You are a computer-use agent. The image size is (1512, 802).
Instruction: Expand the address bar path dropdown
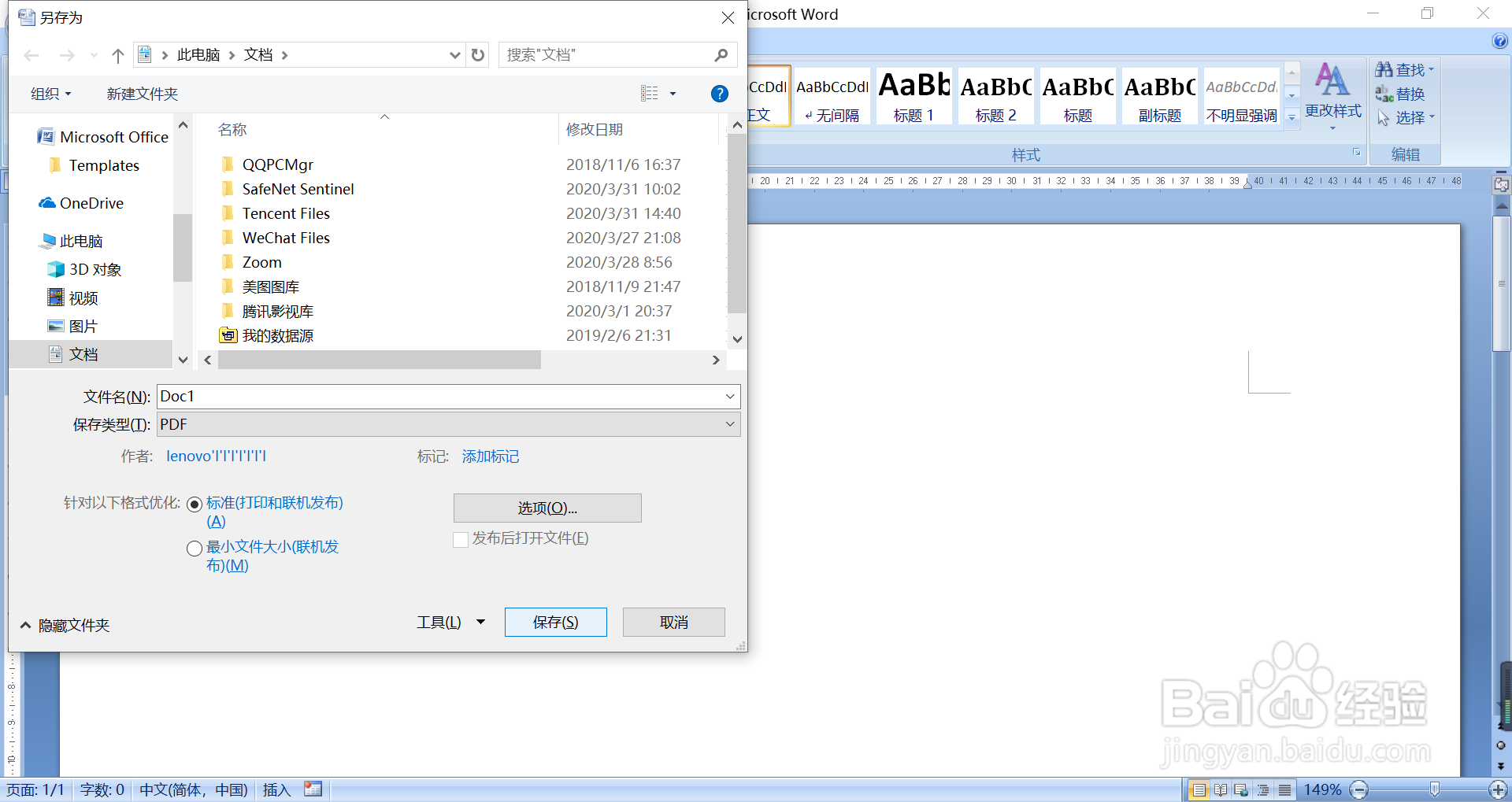click(454, 55)
